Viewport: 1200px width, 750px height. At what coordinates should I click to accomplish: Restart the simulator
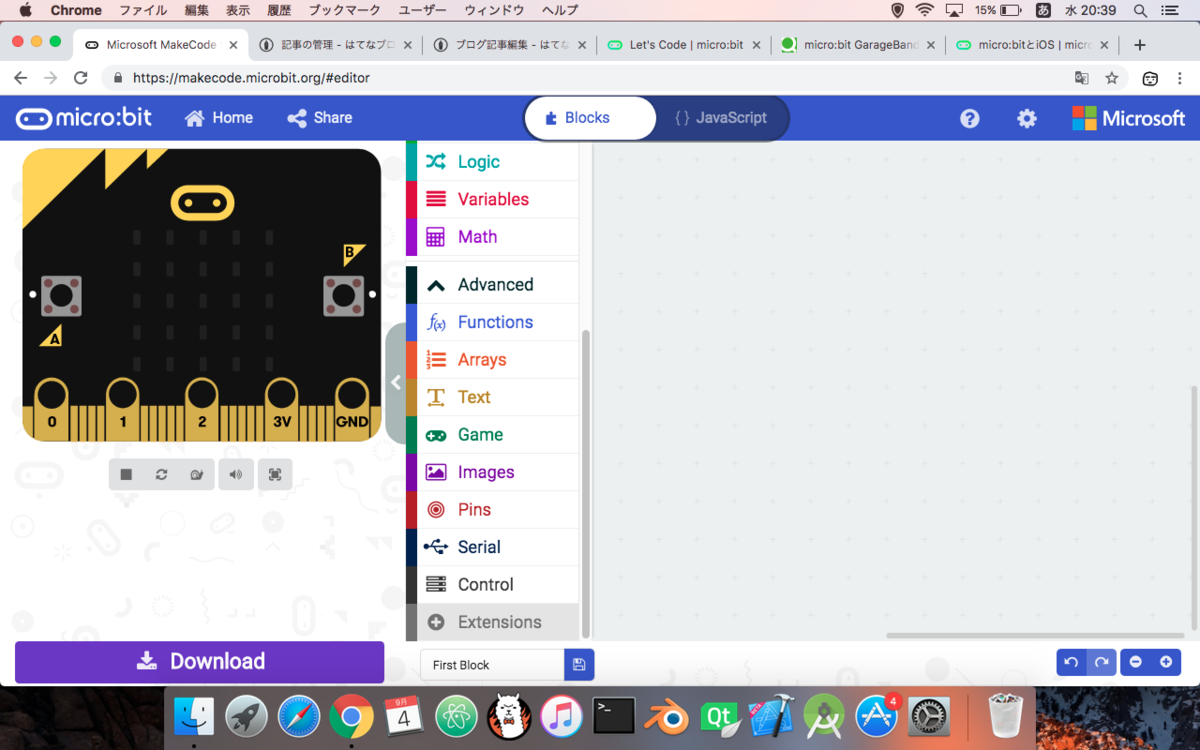[162, 474]
